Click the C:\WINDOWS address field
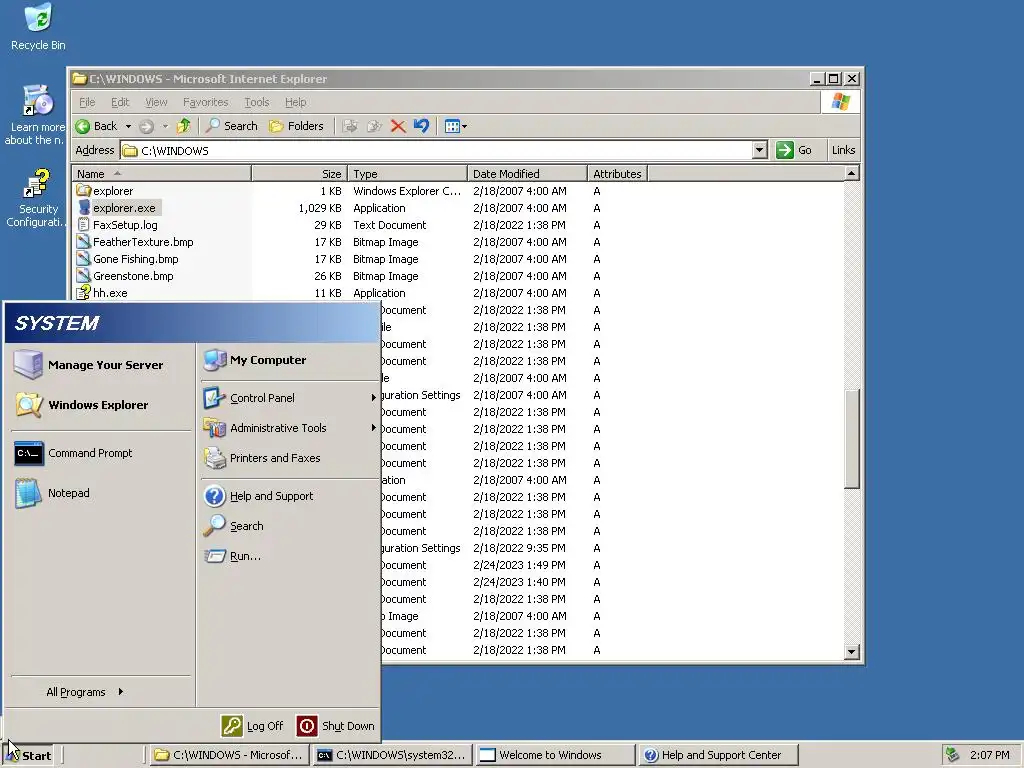Screen dimensions: 1024x768 tap(436, 150)
